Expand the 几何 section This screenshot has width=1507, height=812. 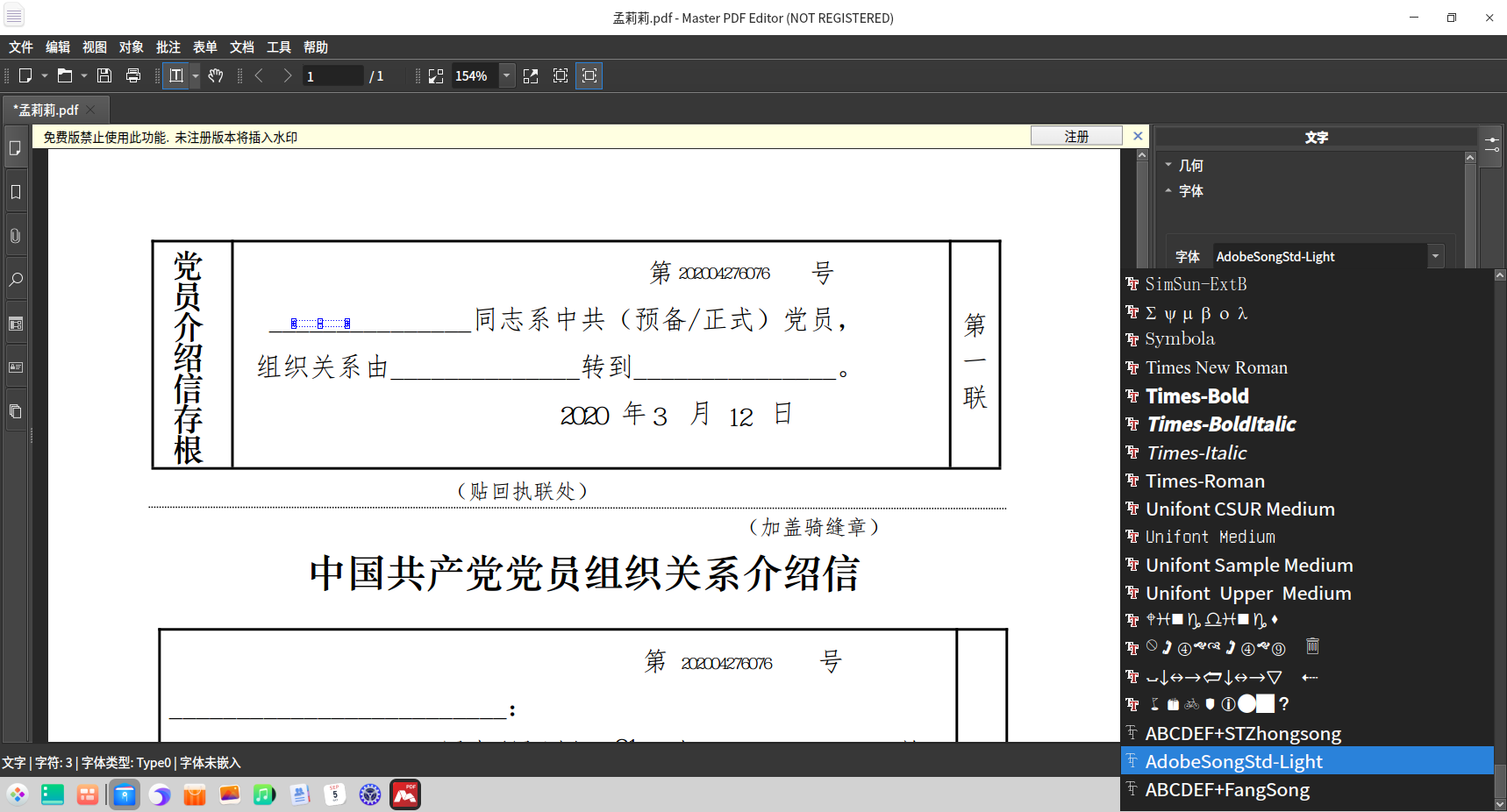pos(1168,165)
